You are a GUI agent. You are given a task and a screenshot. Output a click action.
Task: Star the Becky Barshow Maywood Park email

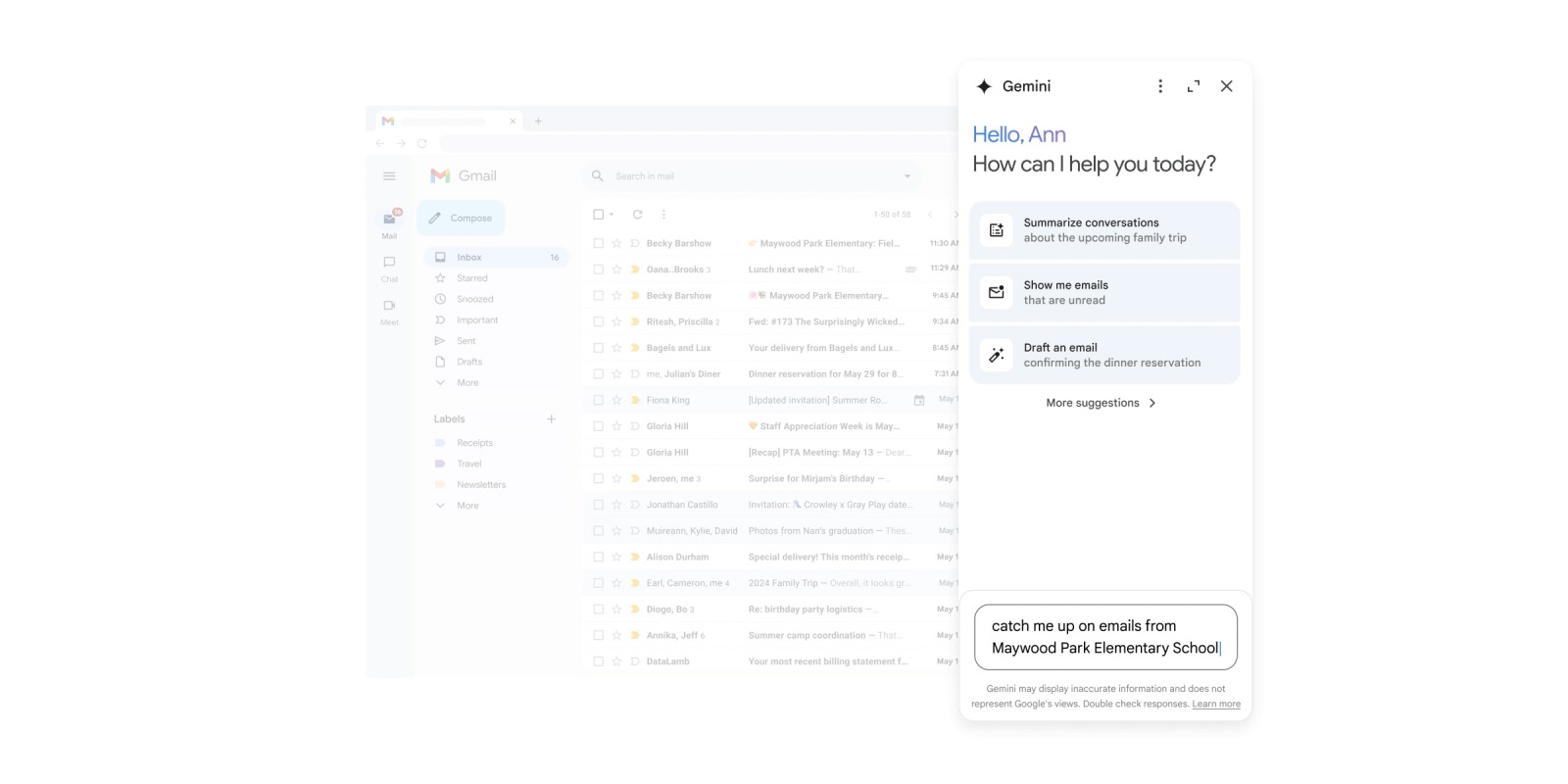tap(616, 243)
